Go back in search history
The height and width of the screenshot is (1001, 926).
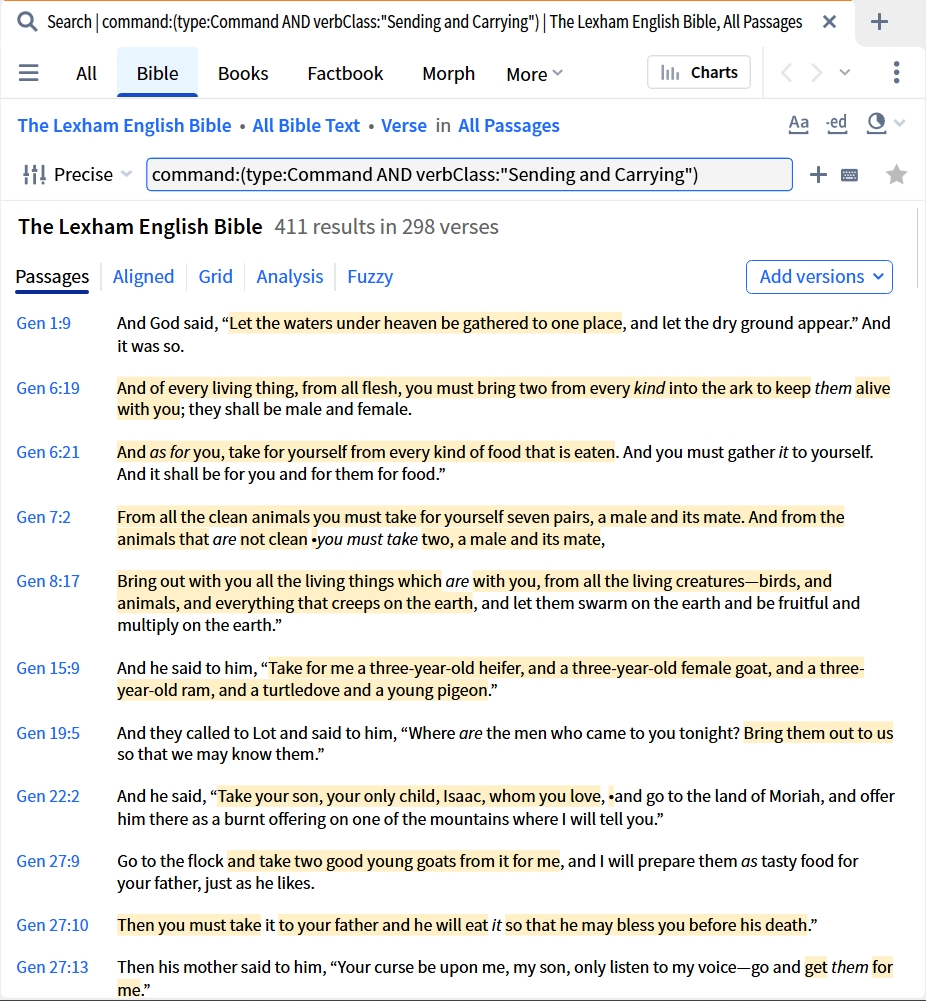click(787, 73)
